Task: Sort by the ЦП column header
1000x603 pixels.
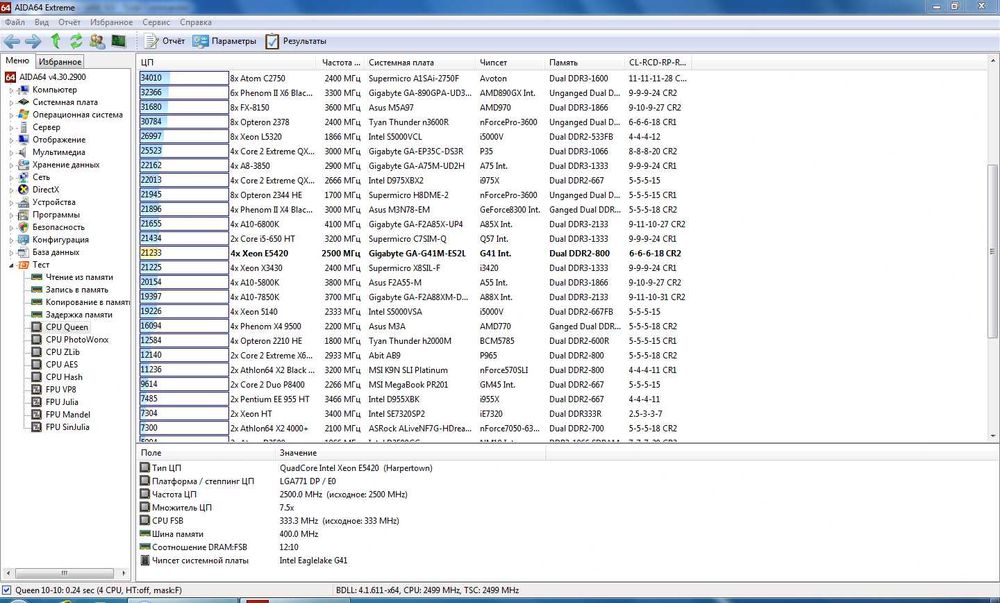Action: point(227,62)
